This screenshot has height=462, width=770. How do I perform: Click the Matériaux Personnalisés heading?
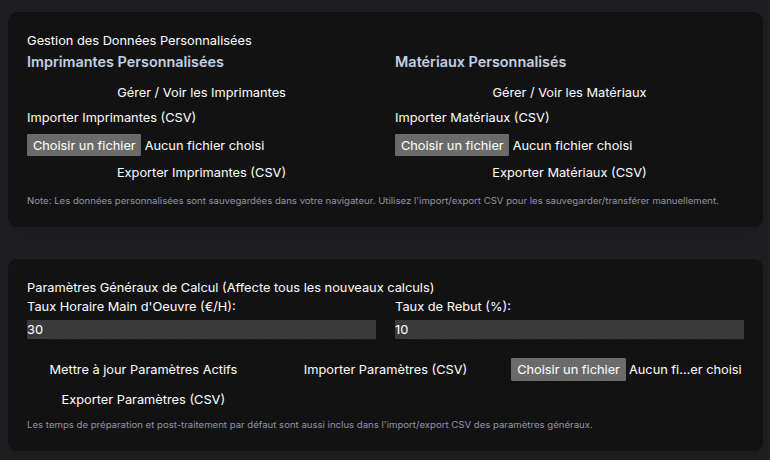pos(481,62)
